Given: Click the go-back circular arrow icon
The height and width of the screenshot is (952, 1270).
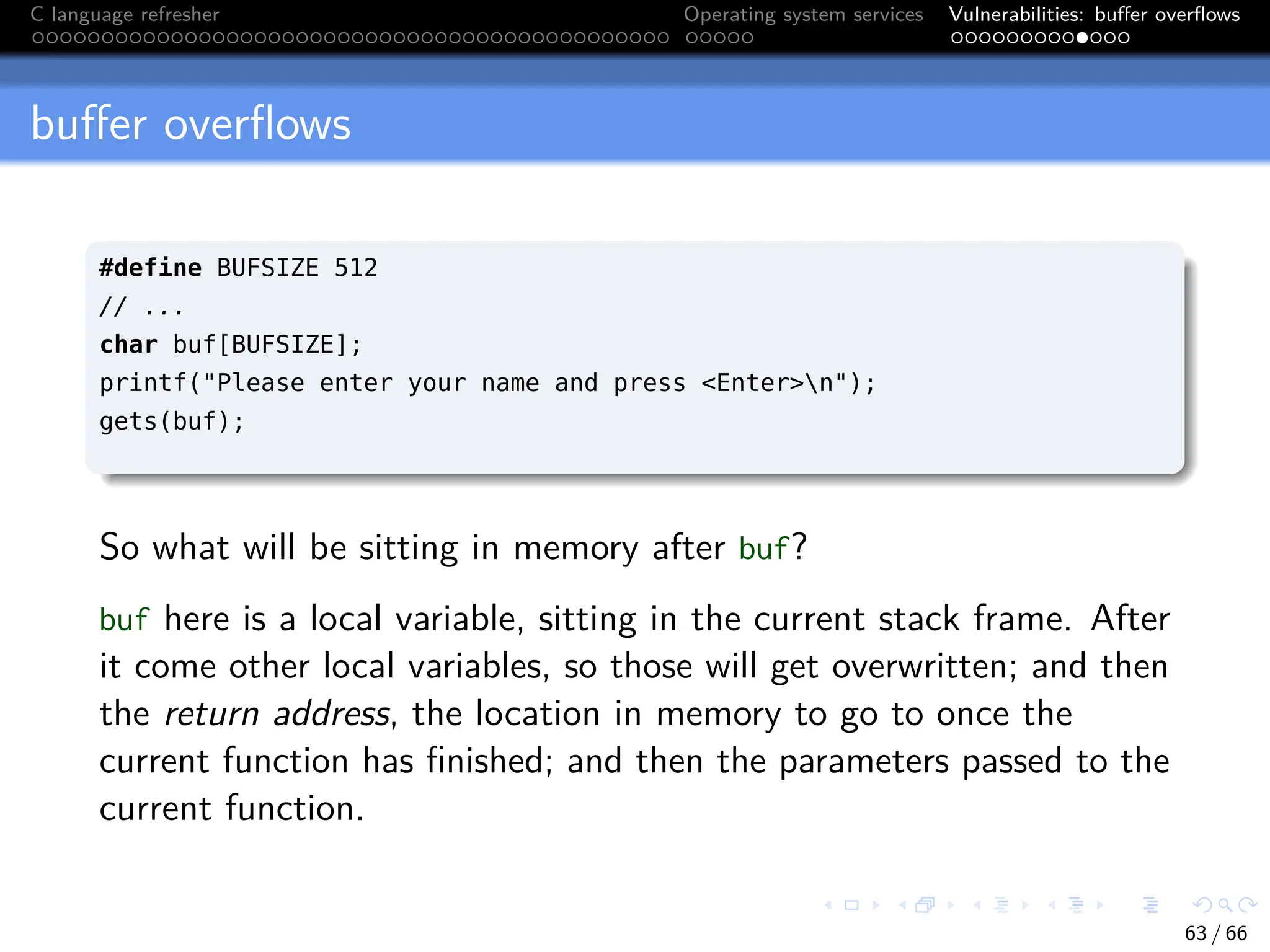Looking at the screenshot, I should 1202,906.
